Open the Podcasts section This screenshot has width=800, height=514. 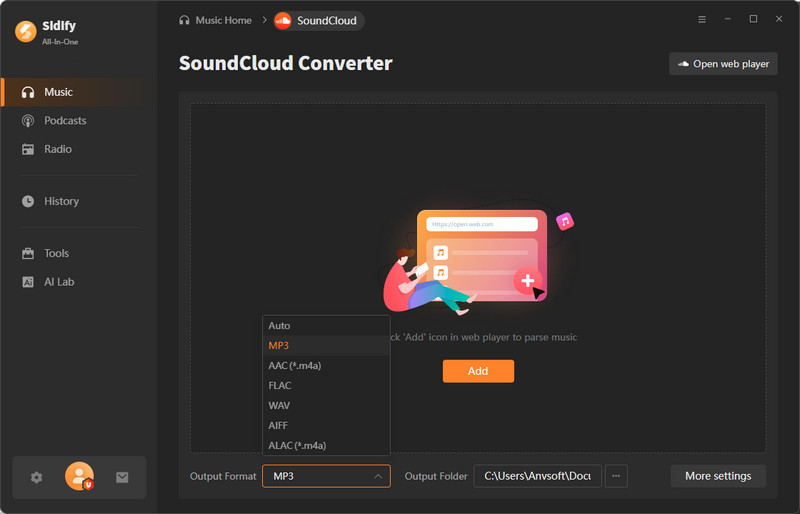[x=65, y=121]
